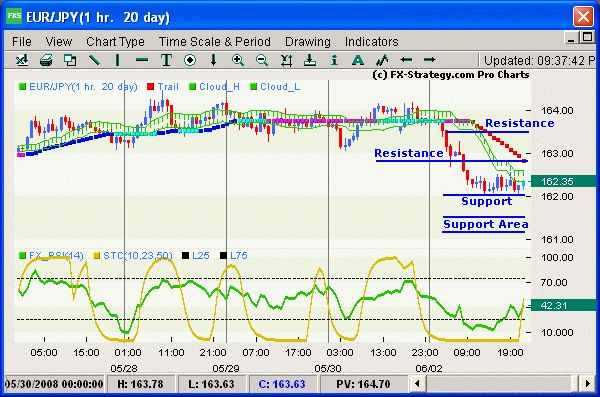600x397 pixels.
Task: Restore the inner chart window
Action: coord(587,38)
